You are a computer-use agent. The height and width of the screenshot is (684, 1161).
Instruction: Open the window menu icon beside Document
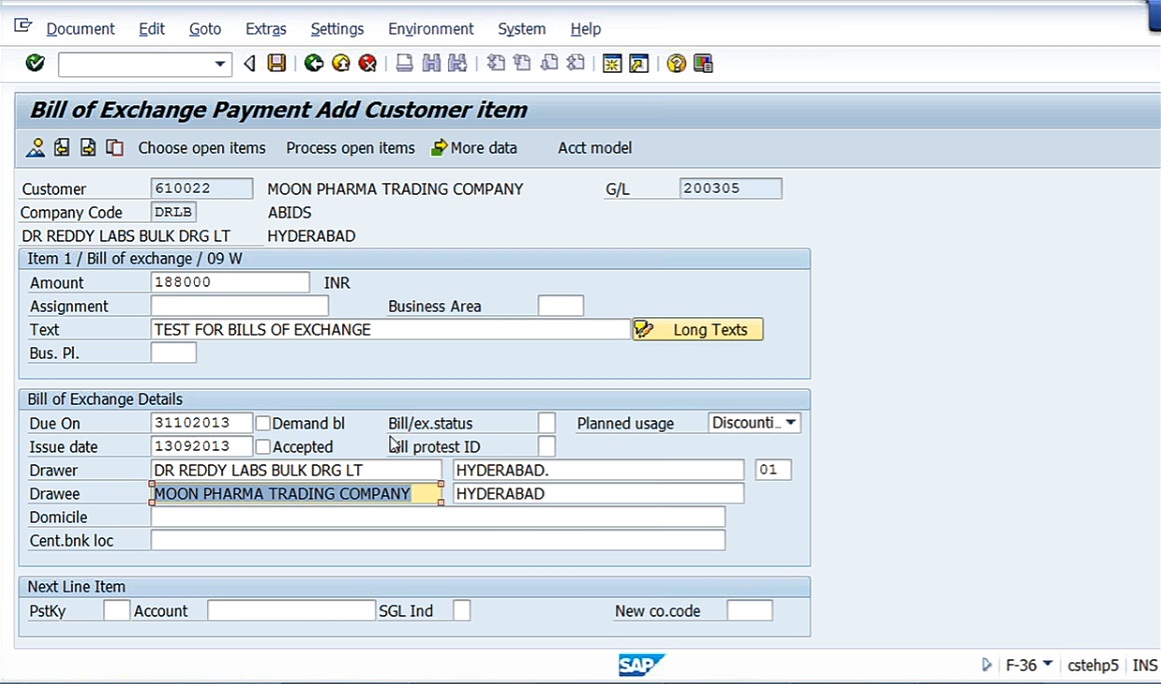[23, 27]
